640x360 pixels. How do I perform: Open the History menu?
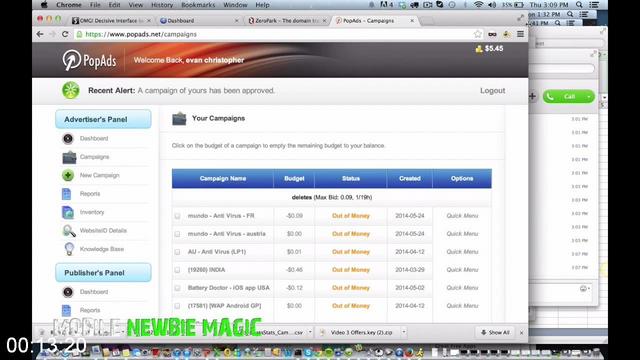coord(162,5)
